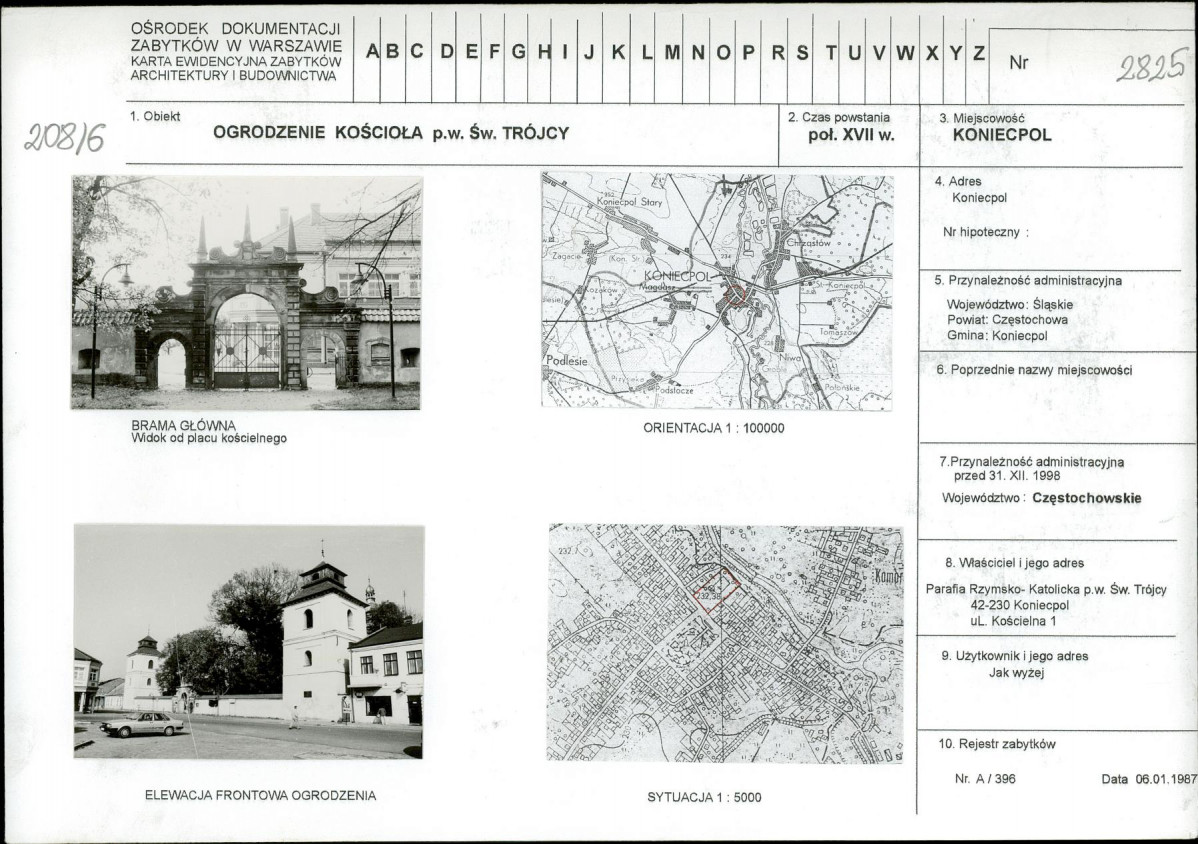Image resolution: width=1198 pixels, height=844 pixels.
Task: Click the heading '6. Poprzednie nazwy miejscowości'
Action: [1034, 370]
